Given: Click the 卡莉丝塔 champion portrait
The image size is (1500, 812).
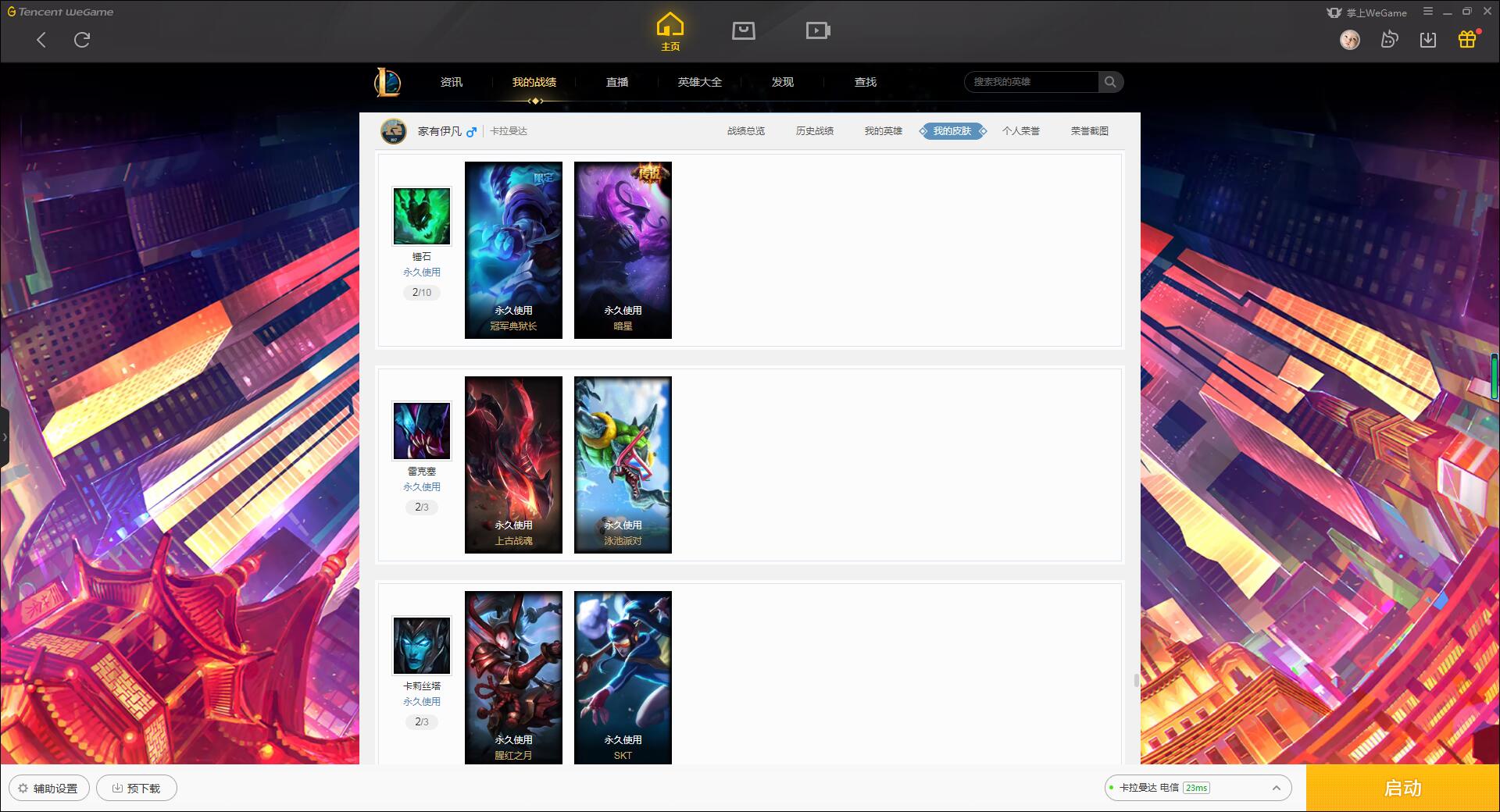Looking at the screenshot, I should [422, 646].
